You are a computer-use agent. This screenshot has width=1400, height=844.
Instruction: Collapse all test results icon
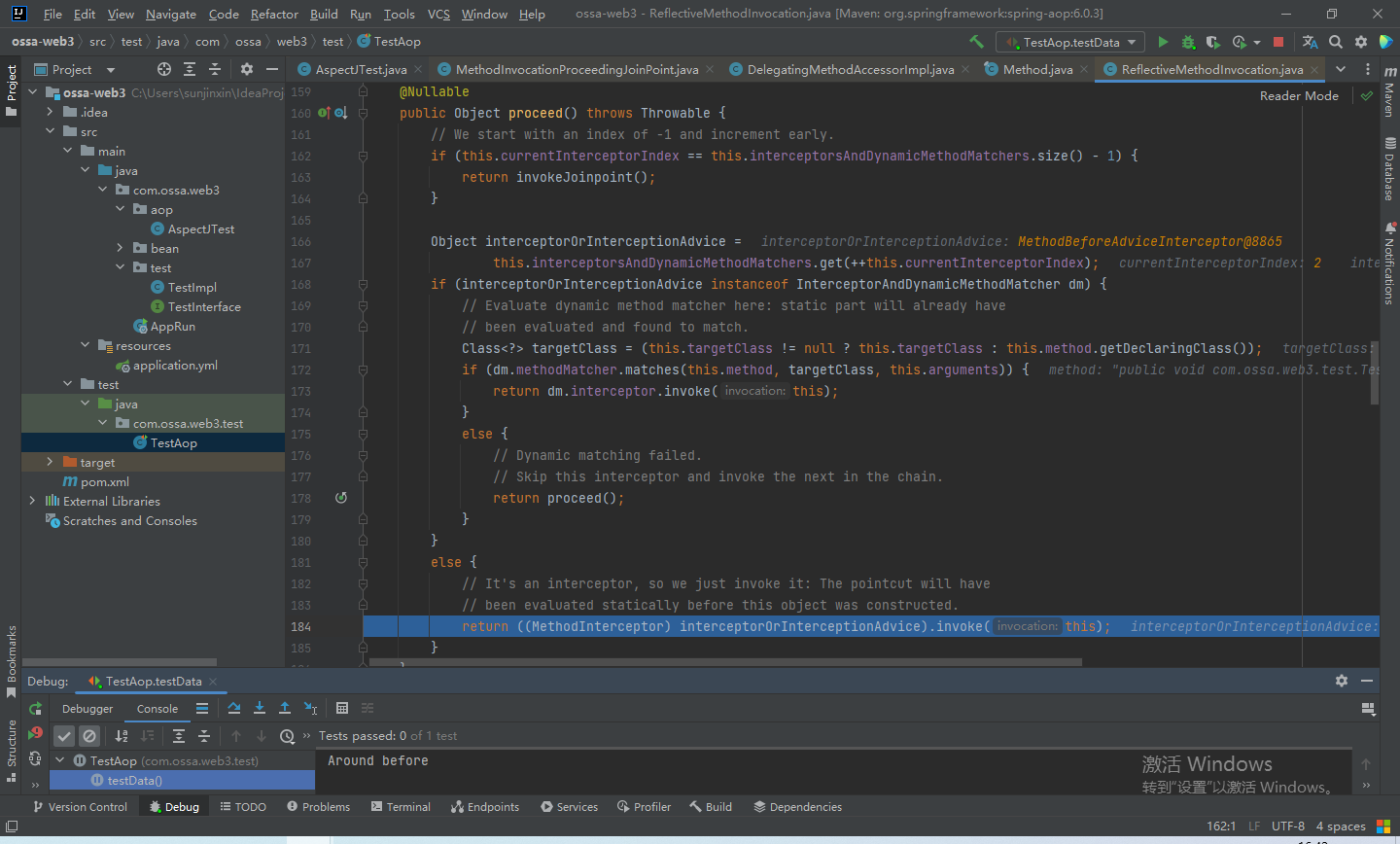click(204, 736)
